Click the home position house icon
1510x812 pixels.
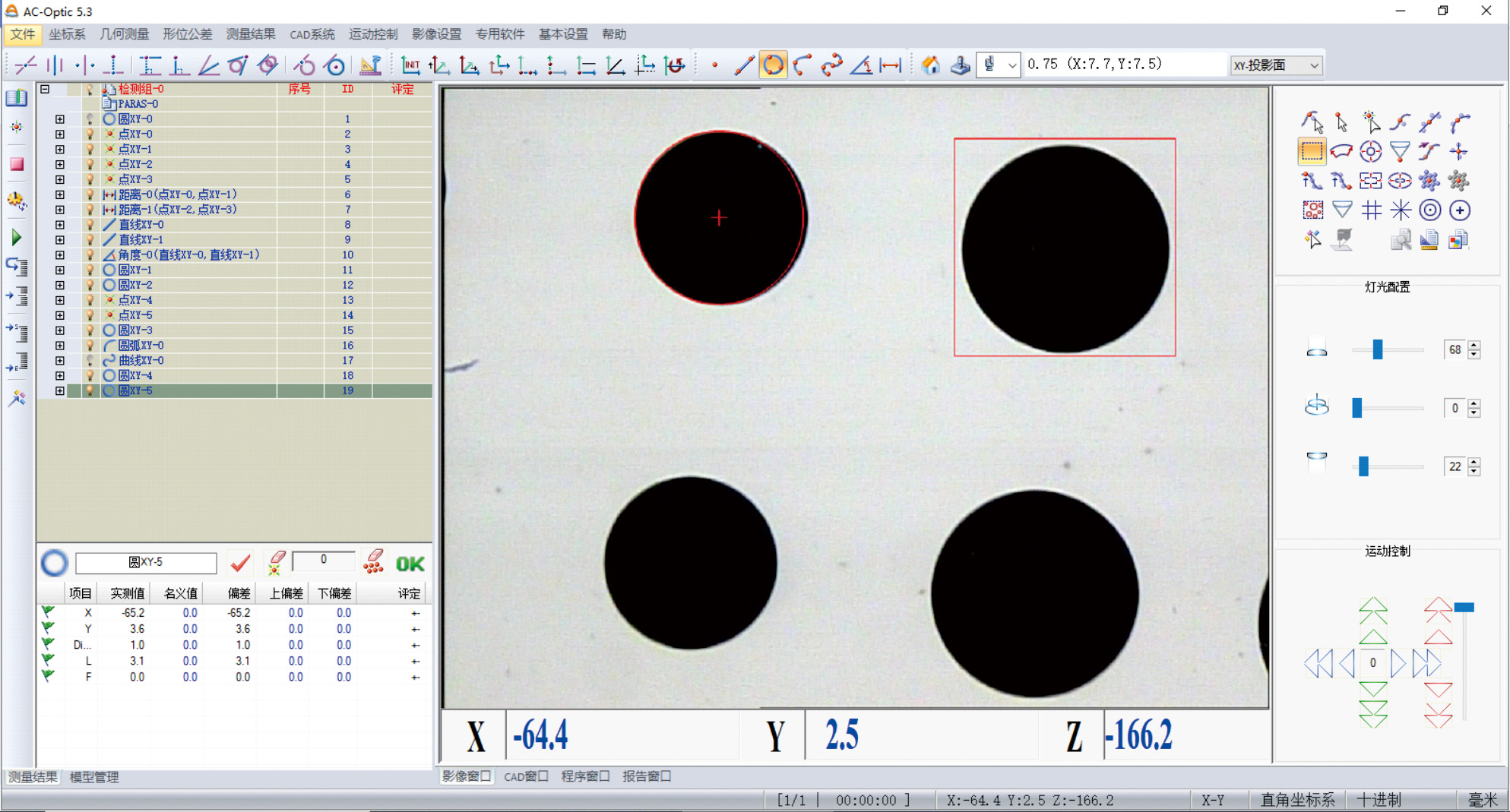pyautogui.click(x=930, y=65)
